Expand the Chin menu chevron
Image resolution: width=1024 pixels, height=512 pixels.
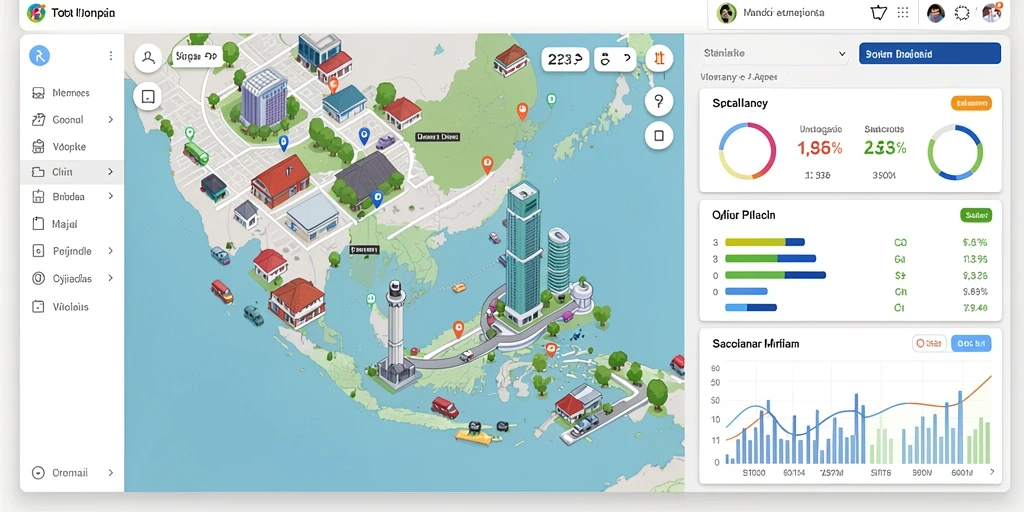(110, 172)
